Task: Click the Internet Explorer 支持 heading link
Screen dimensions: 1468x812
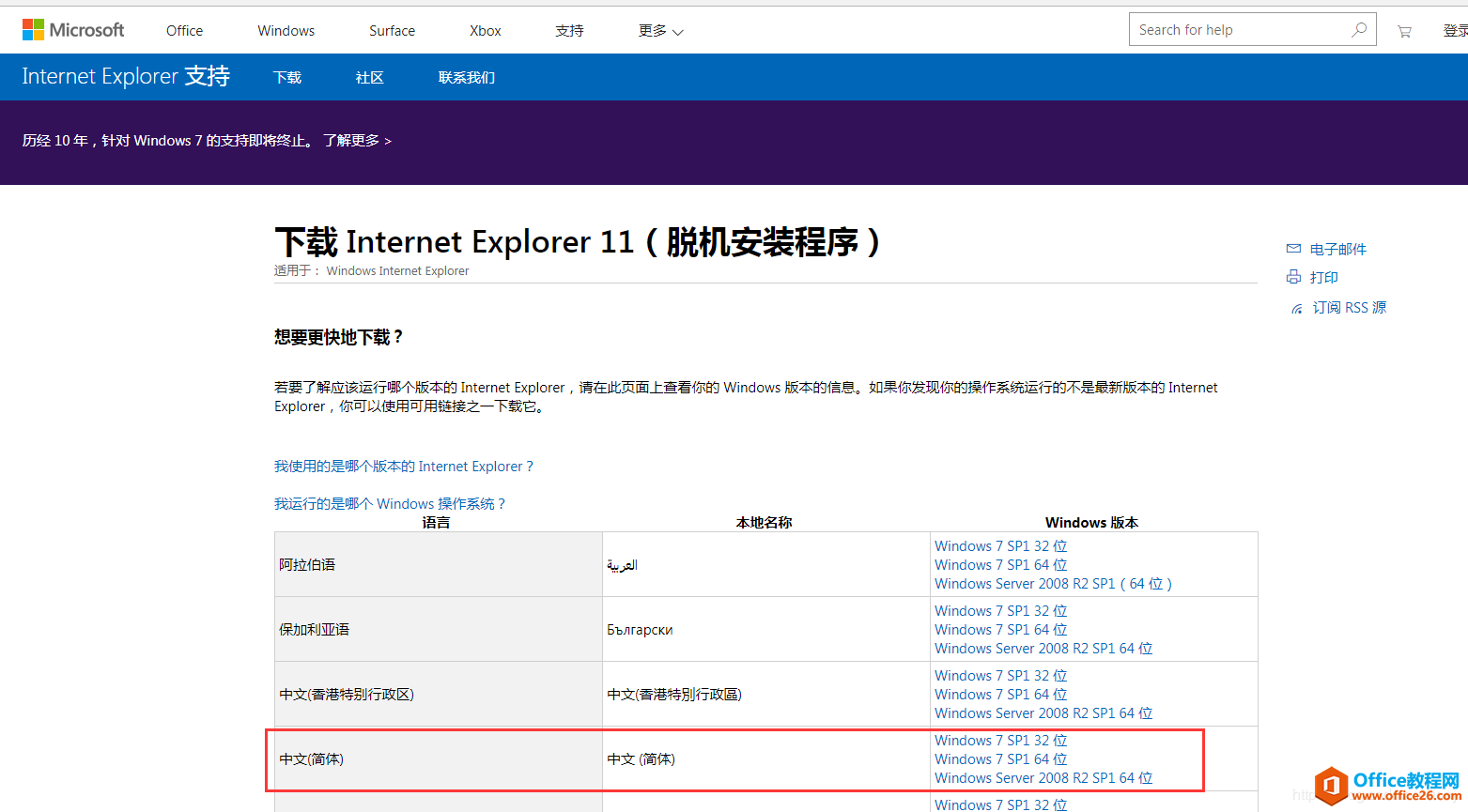Action: [126, 76]
